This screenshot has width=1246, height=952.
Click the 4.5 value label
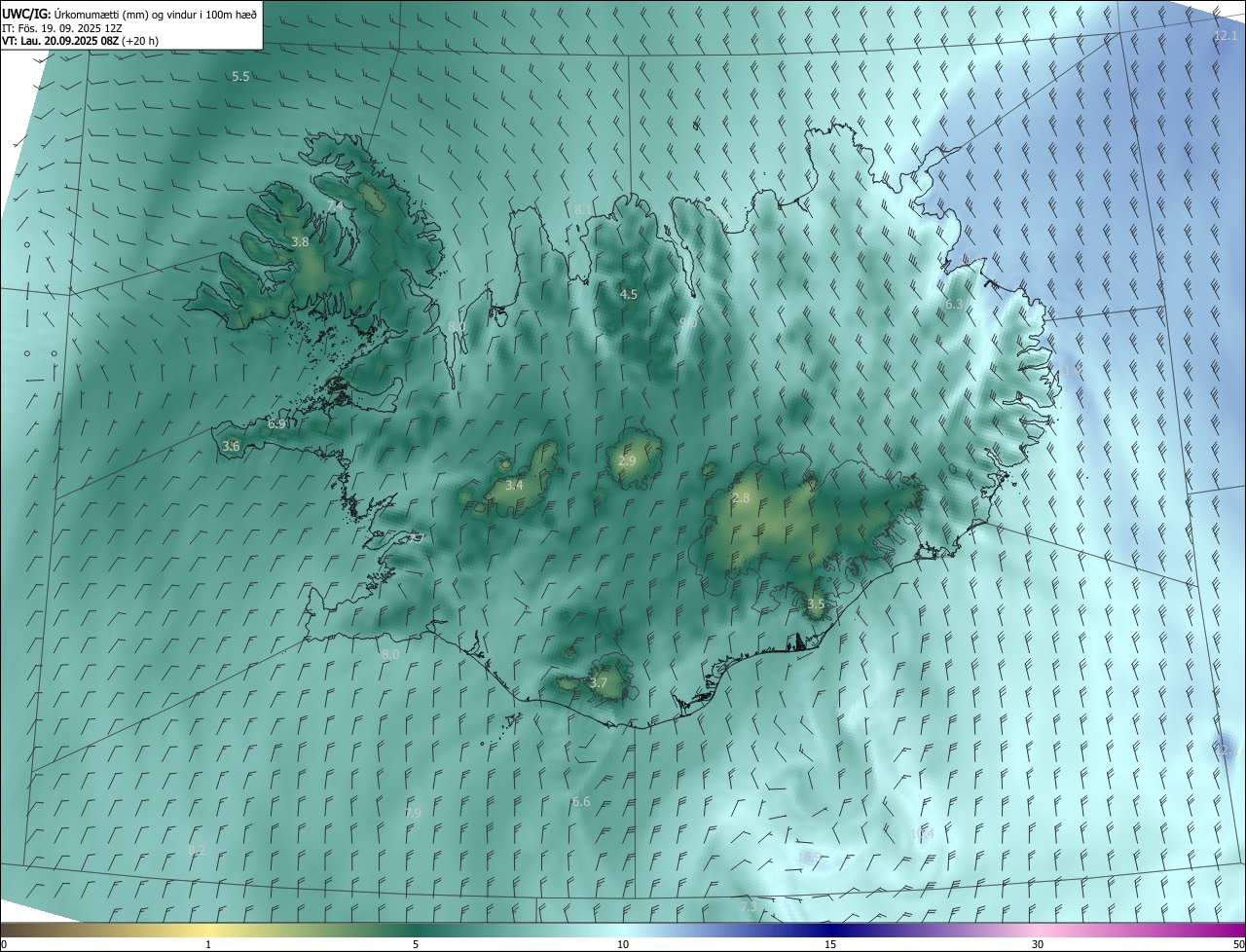point(629,294)
